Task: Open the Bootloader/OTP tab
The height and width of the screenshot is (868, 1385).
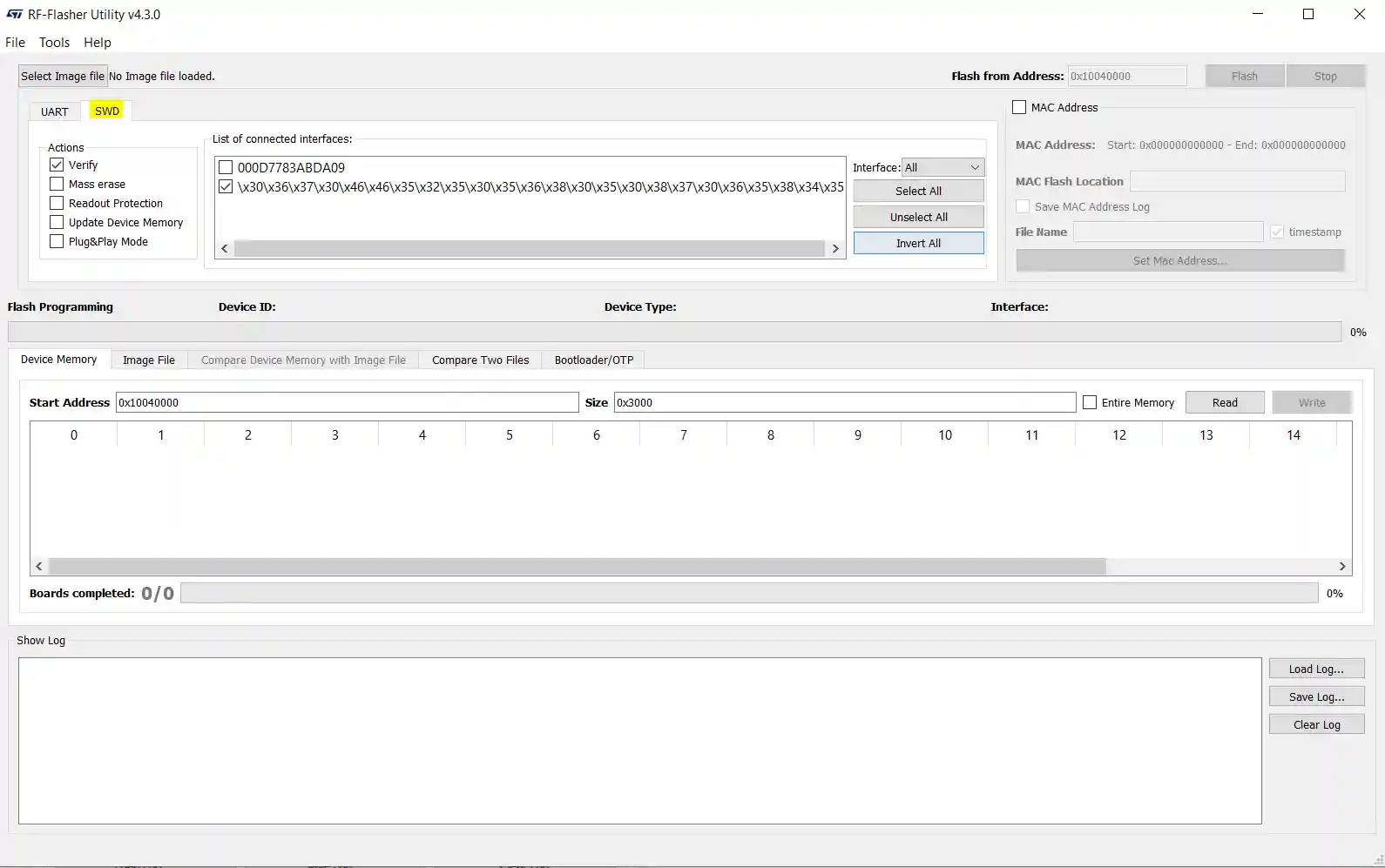Action: [593, 360]
